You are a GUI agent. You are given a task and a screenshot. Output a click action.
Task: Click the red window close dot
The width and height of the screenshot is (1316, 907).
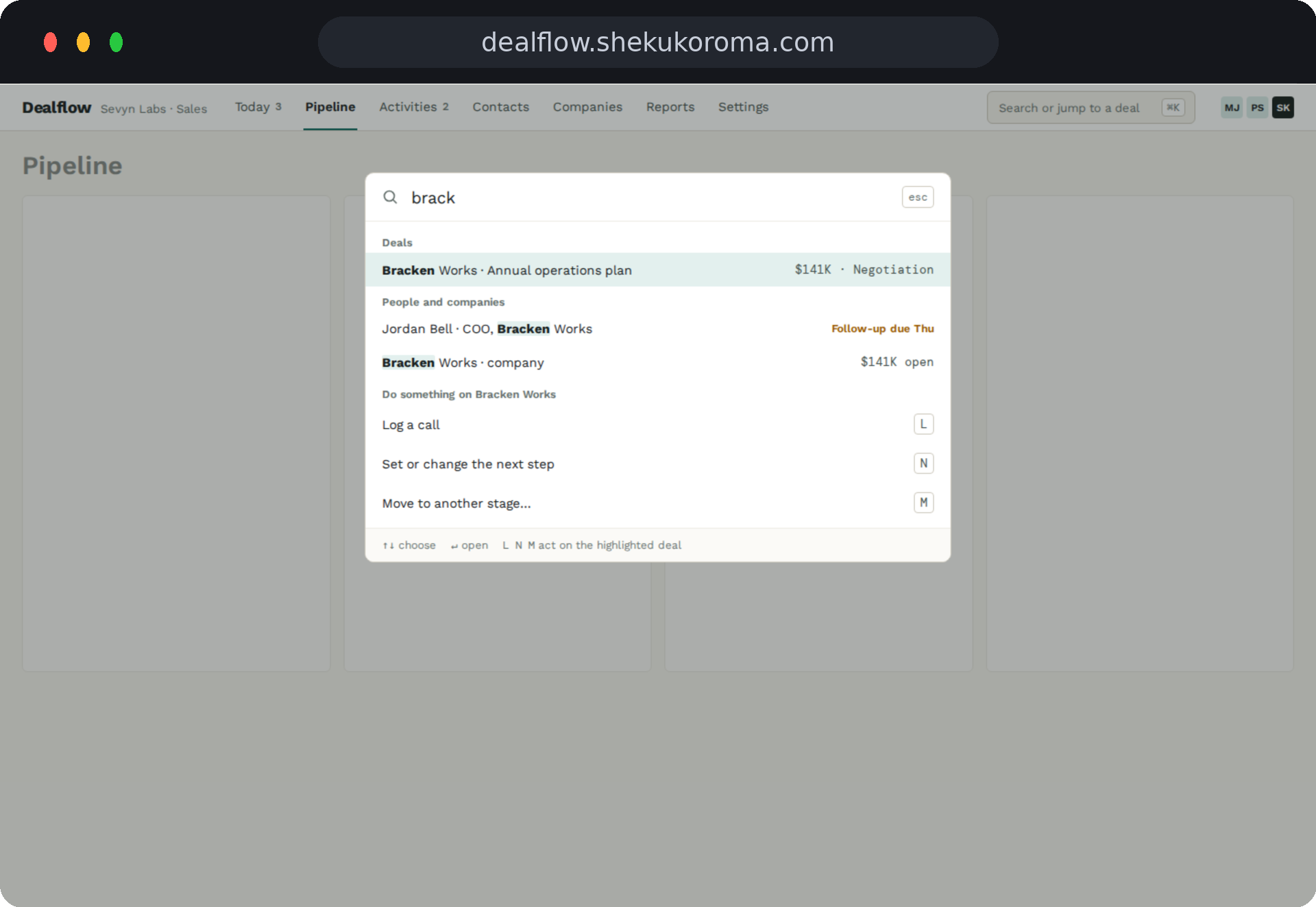tap(50, 43)
